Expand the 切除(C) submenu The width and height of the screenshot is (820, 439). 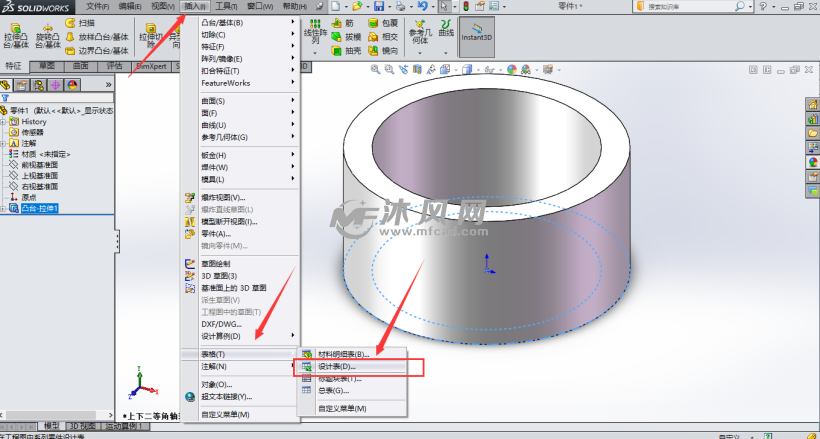click(x=240, y=35)
